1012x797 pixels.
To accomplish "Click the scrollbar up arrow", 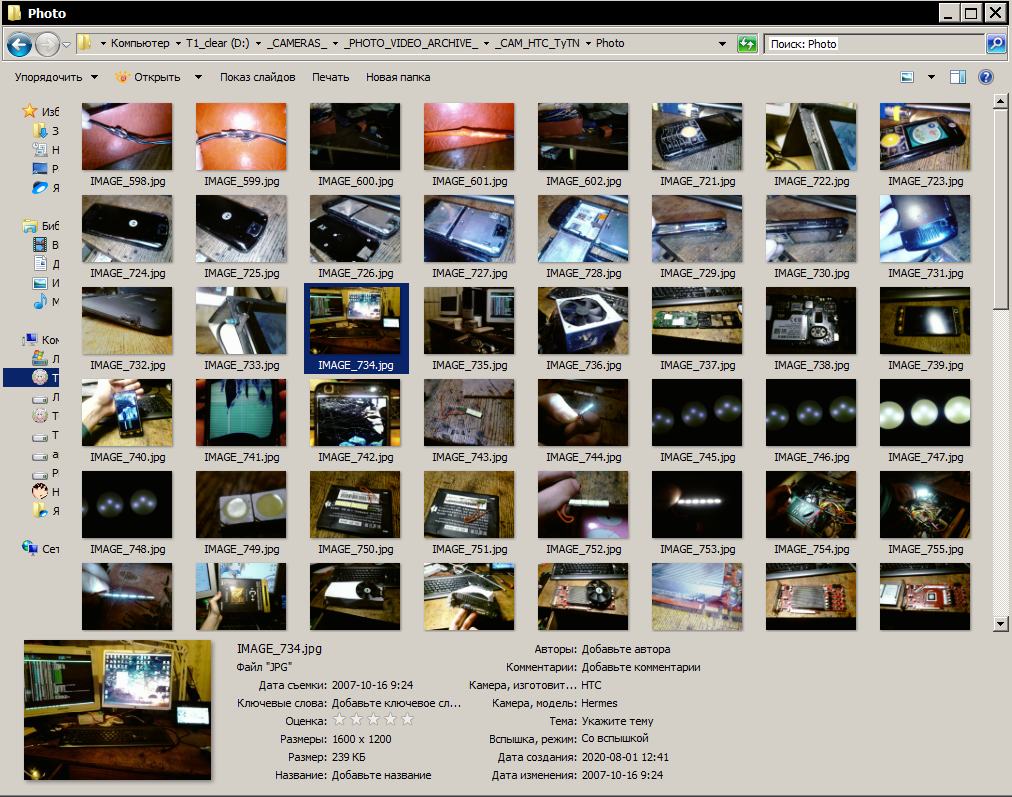I will [1000, 101].
